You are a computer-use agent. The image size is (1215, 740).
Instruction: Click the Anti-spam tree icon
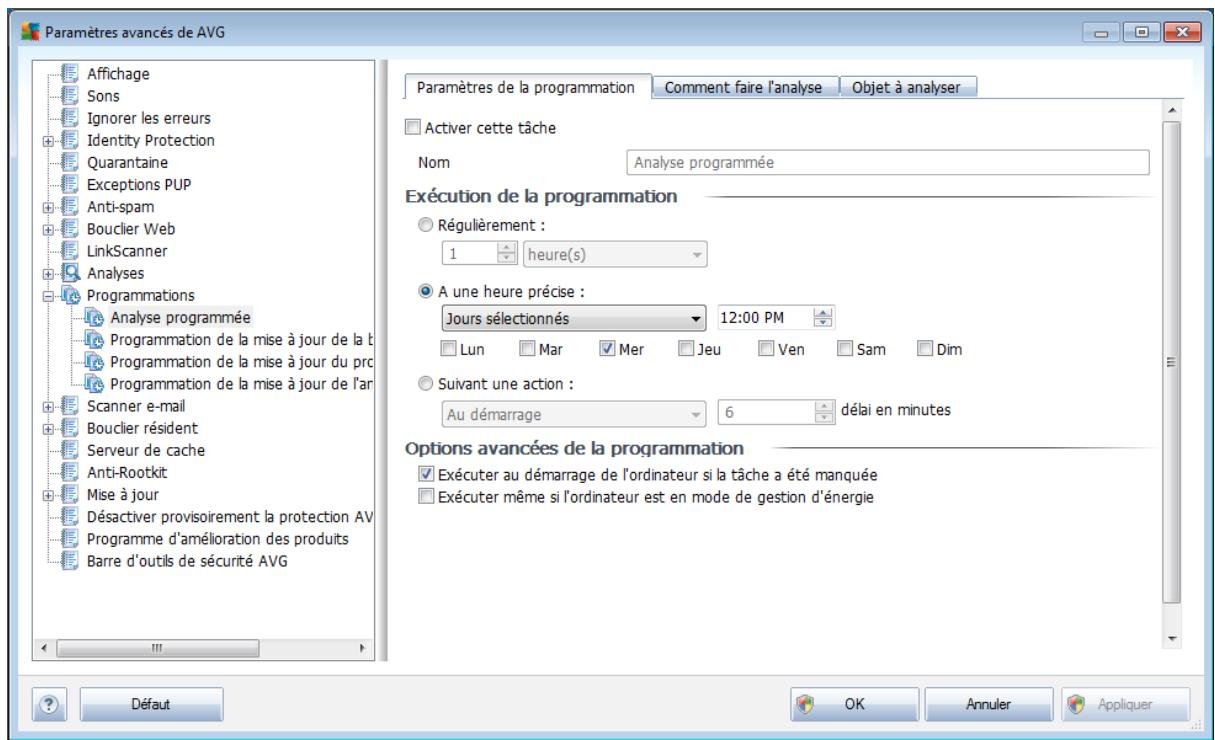coord(68,207)
